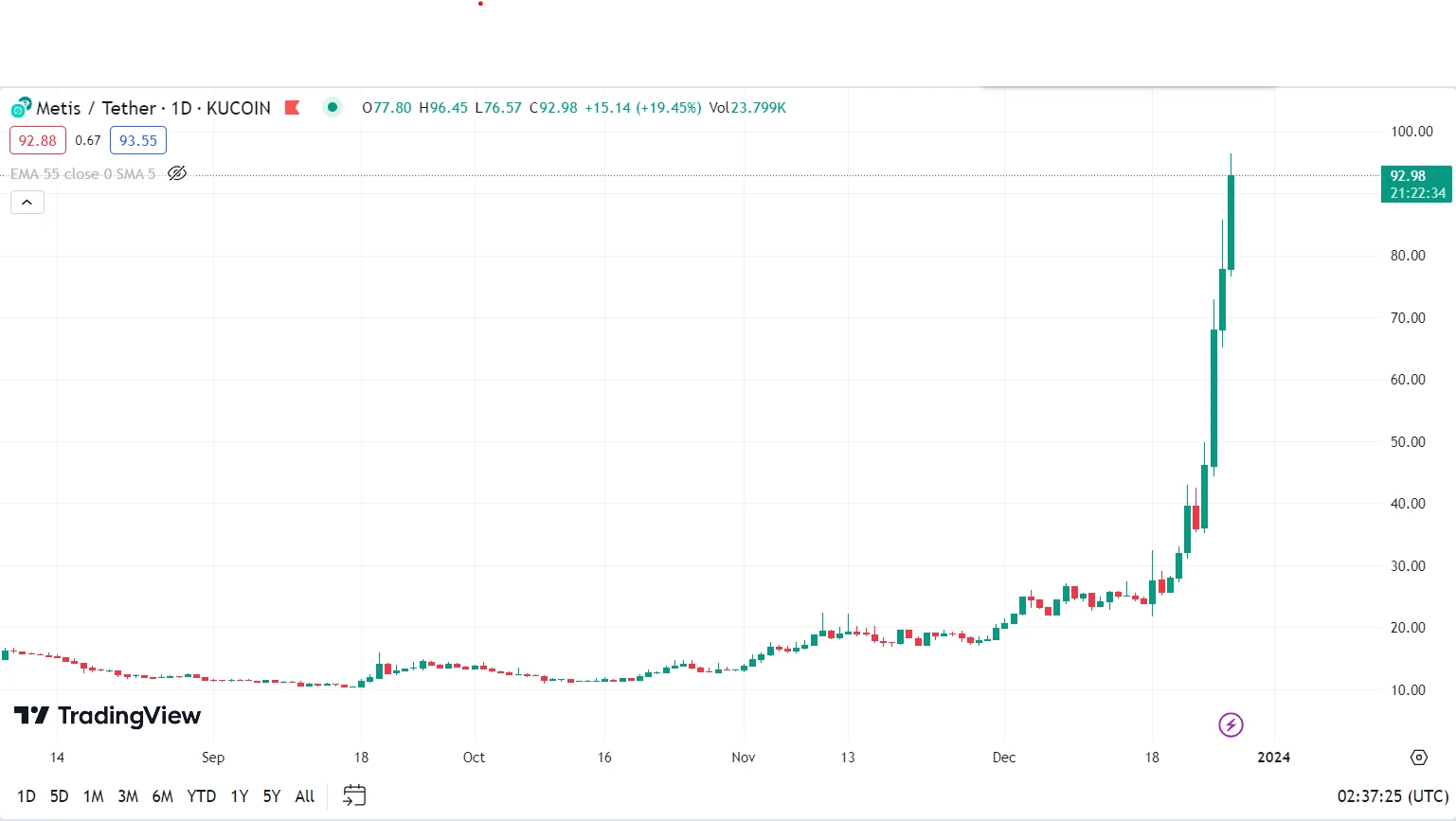The image size is (1456, 821).
Task: Select the 1Y time range
Action: coord(240,796)
